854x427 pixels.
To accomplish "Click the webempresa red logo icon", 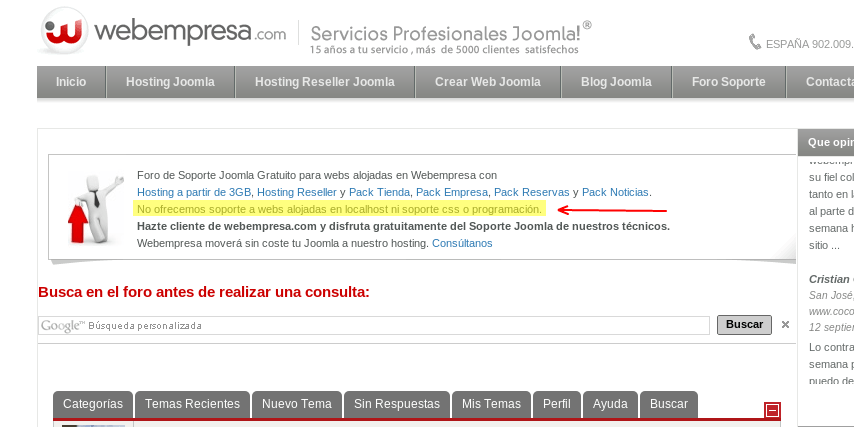I will (64, 30).
